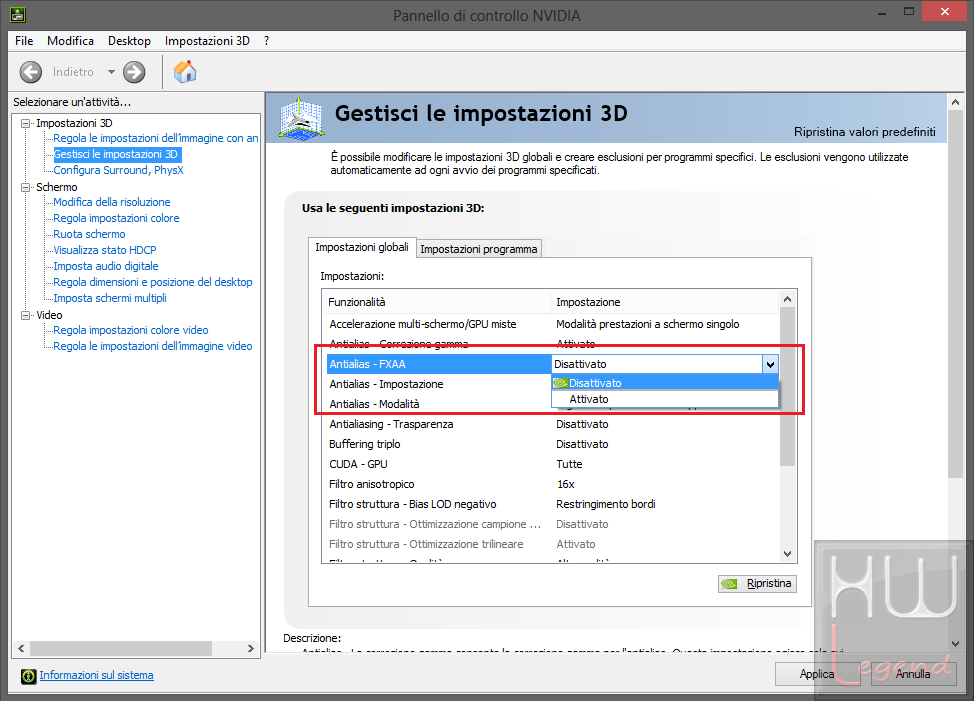Screen dimensions: 974x701
Task: Click the NVIDIA title bar app icon
Action: point(17,14)
